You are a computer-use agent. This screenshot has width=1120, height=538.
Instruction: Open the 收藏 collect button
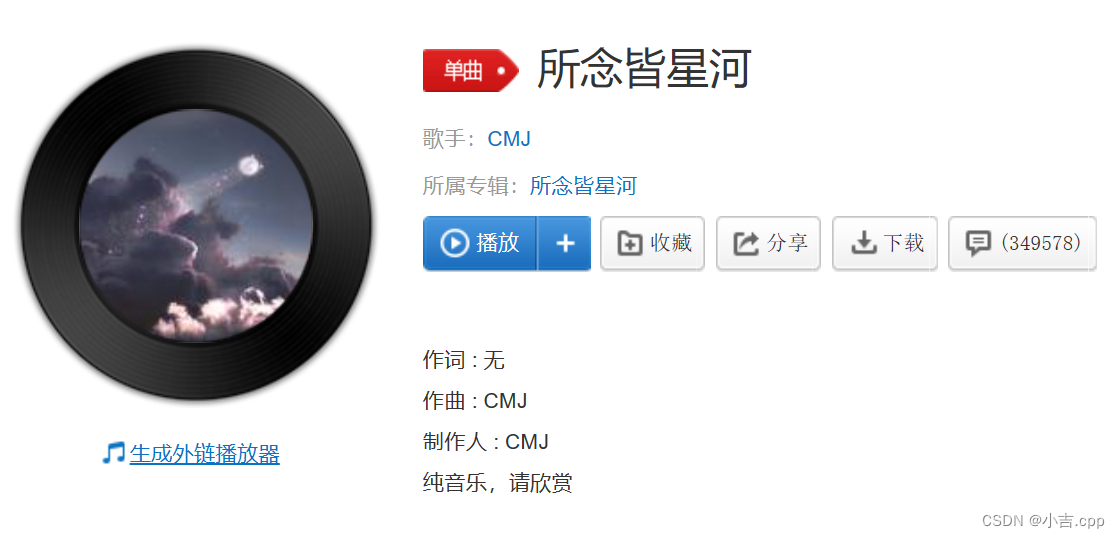652,244
